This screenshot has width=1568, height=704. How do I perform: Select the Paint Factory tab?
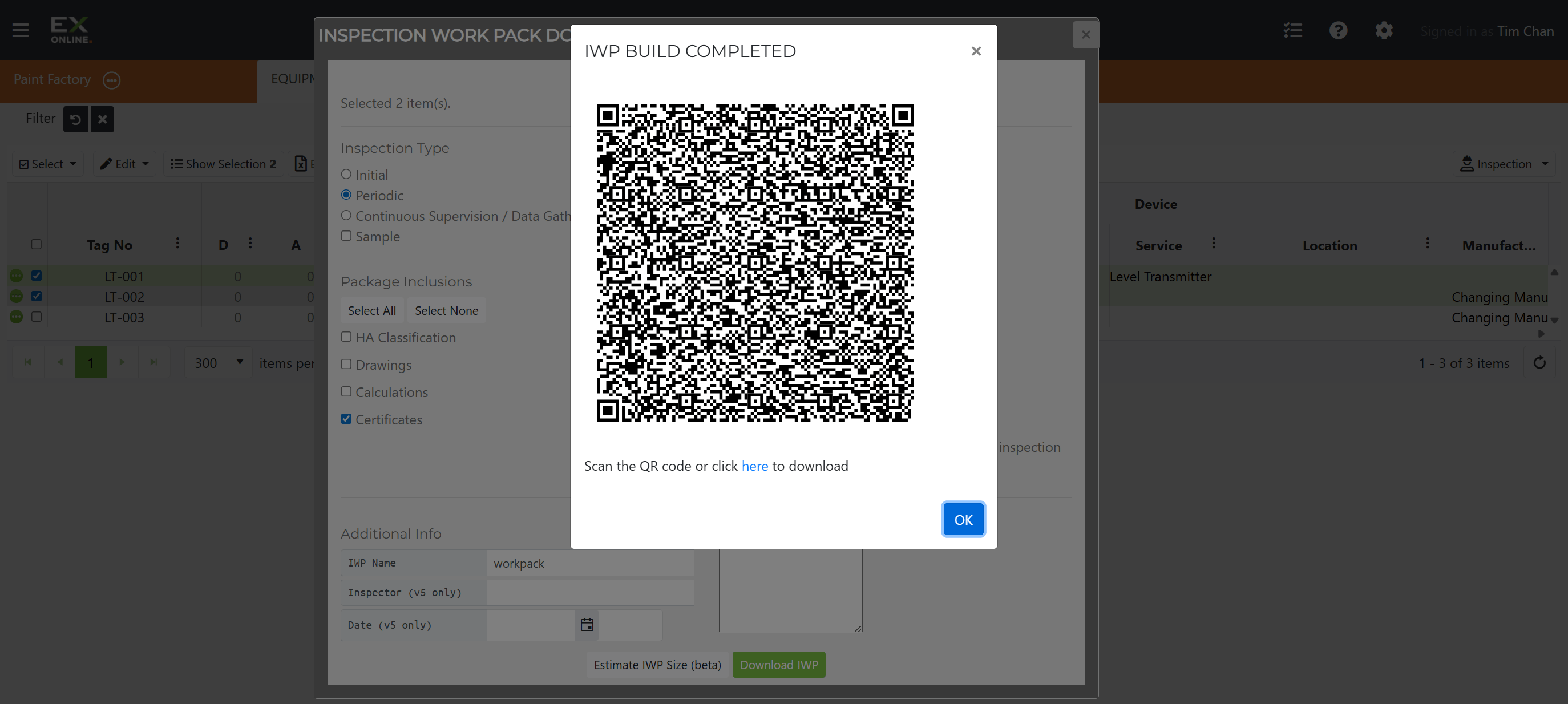[x=52, y=80]
